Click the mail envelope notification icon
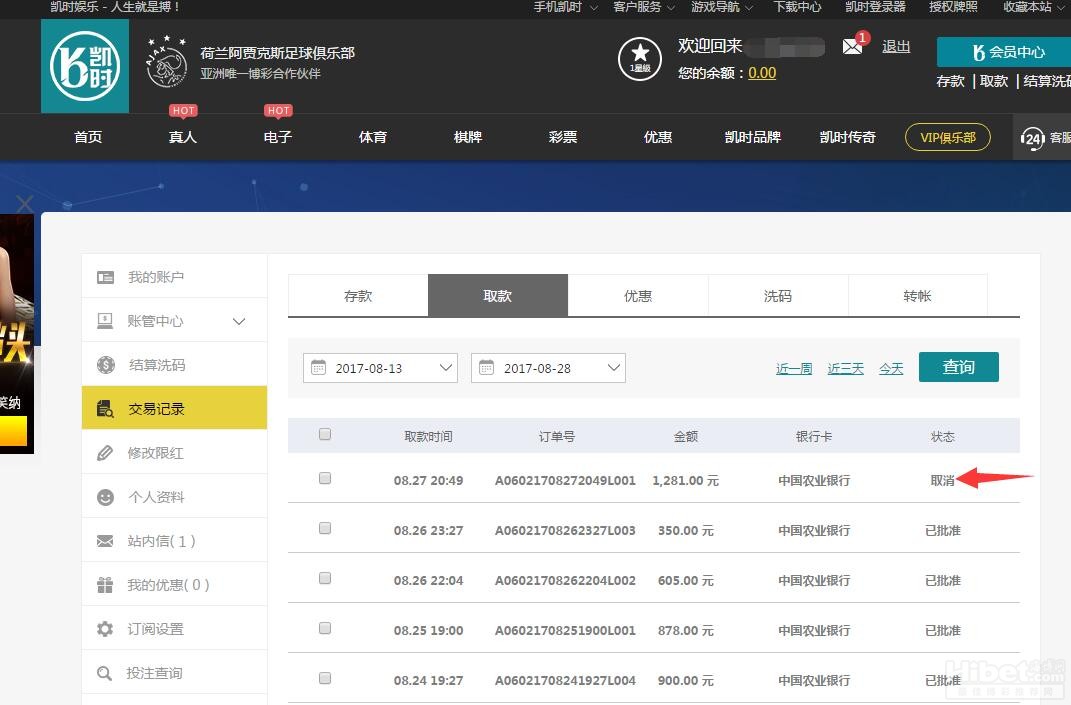The width and height of the screenshot is (1071, 705). tap(852, 46)
